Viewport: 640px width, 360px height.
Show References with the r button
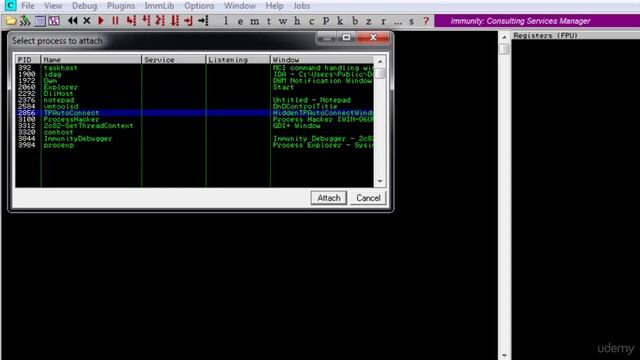click(383, 21)
